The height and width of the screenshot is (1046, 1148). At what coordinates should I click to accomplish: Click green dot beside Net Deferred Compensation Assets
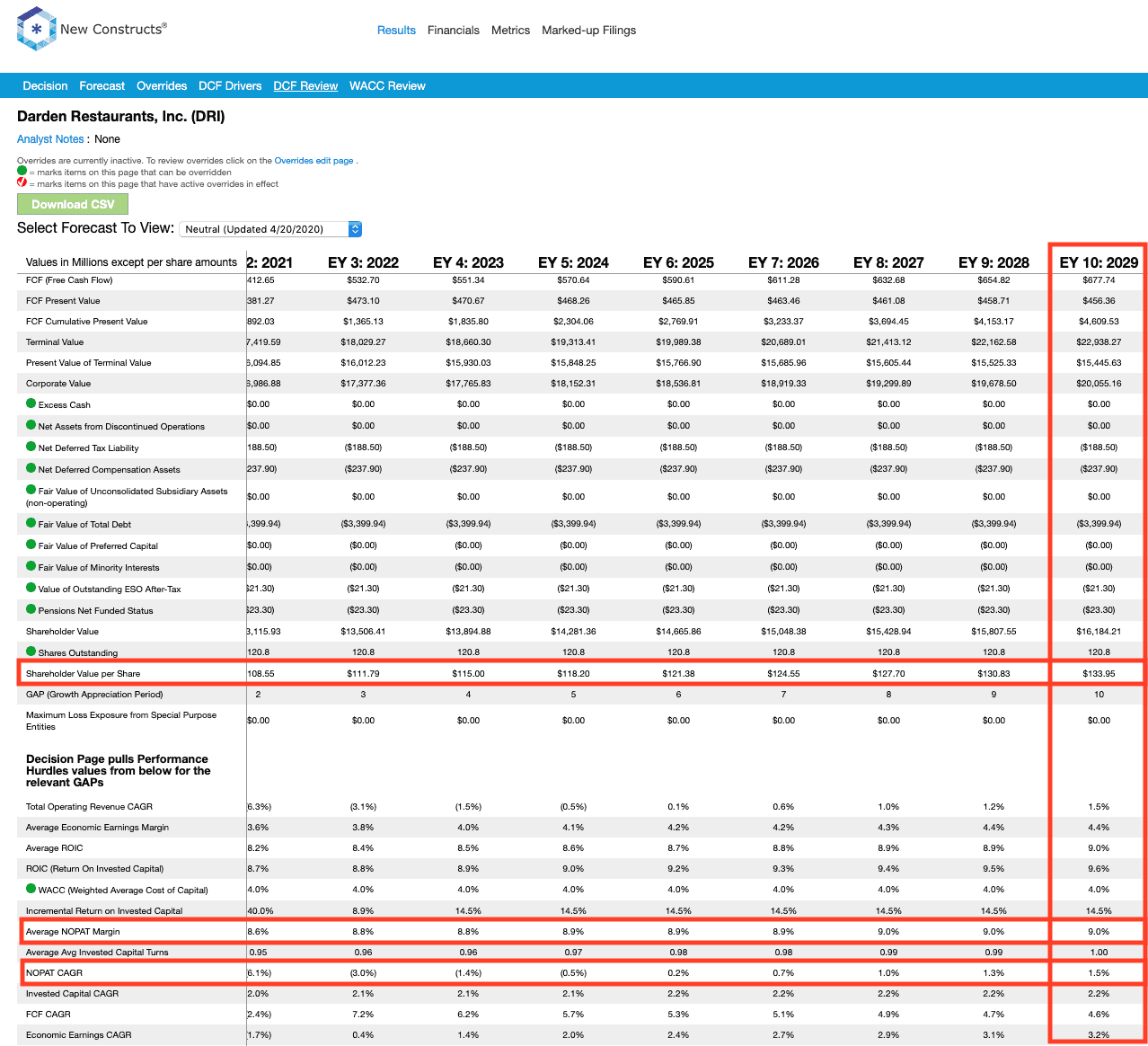click(31, 468)
